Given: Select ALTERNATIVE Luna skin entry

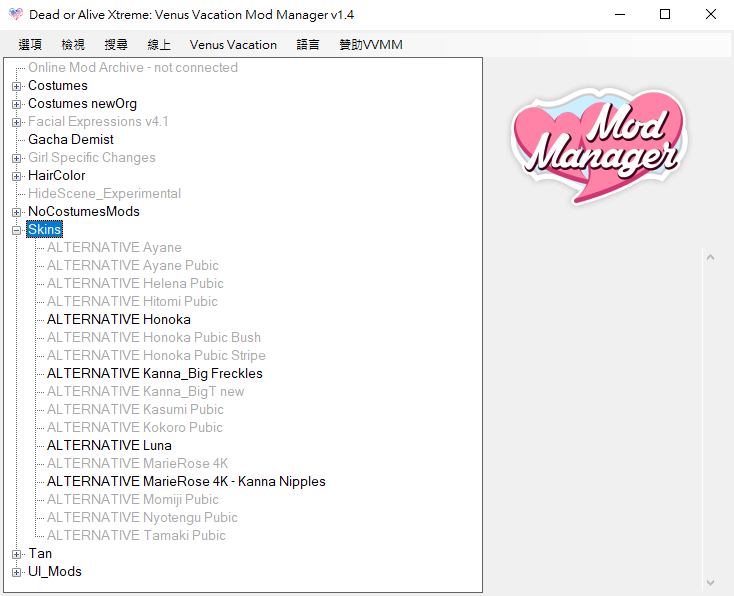Looking at the screenshot, I should [109, 446].
